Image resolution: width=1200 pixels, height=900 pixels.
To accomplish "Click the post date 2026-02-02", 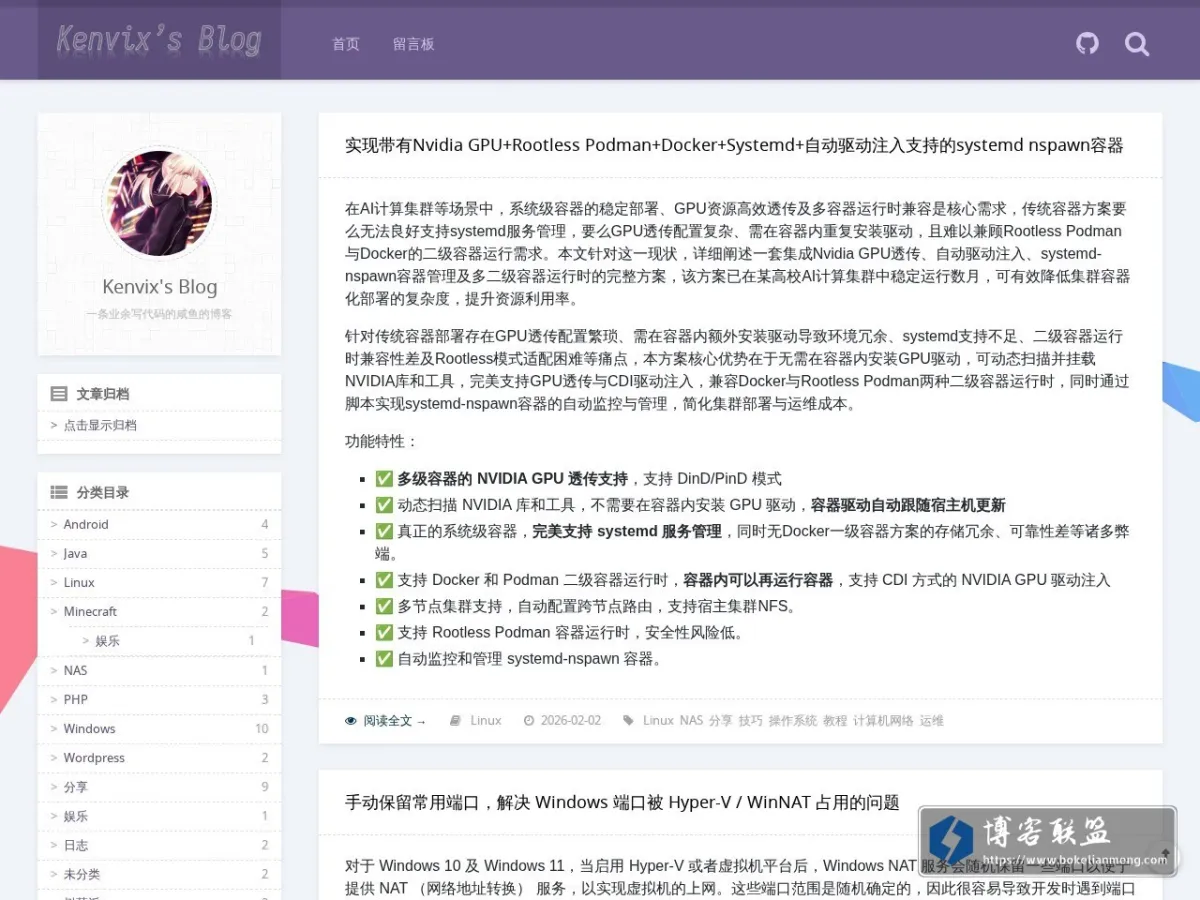I will tap(571, 720).
